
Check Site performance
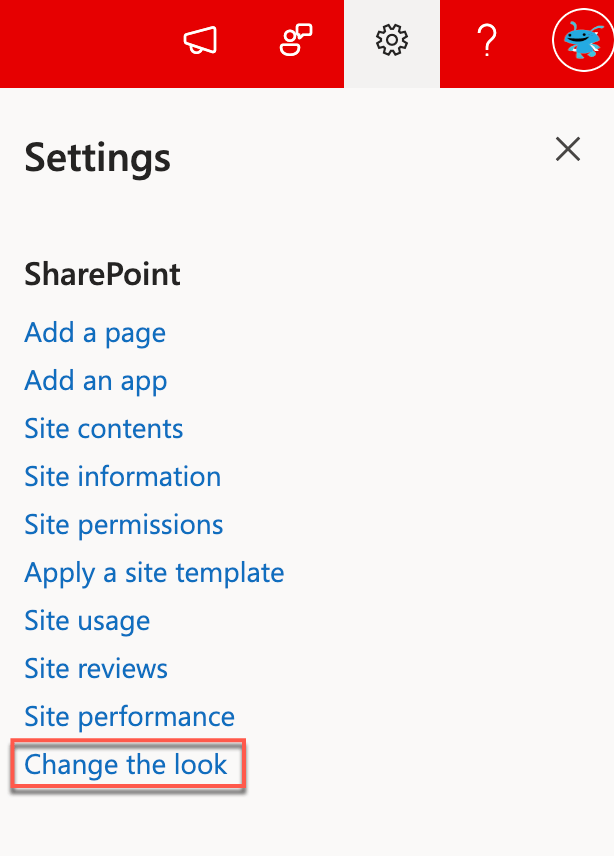click(130, 717)
